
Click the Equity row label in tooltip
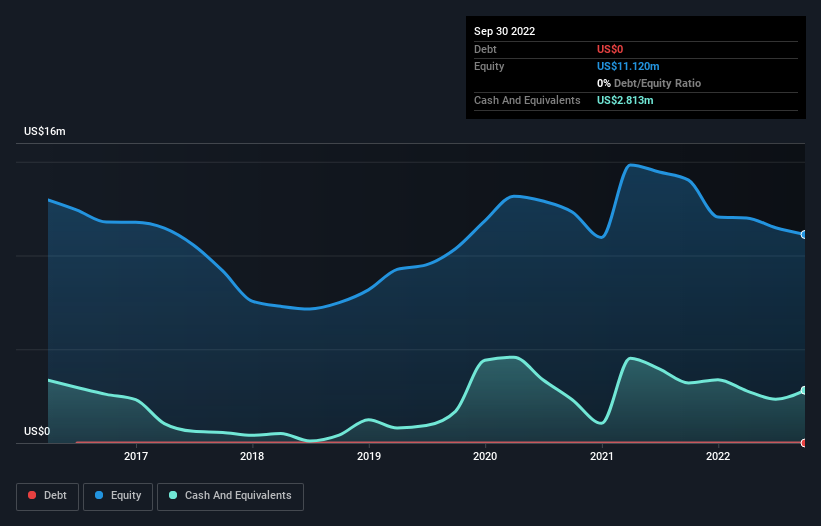point(489,66)
